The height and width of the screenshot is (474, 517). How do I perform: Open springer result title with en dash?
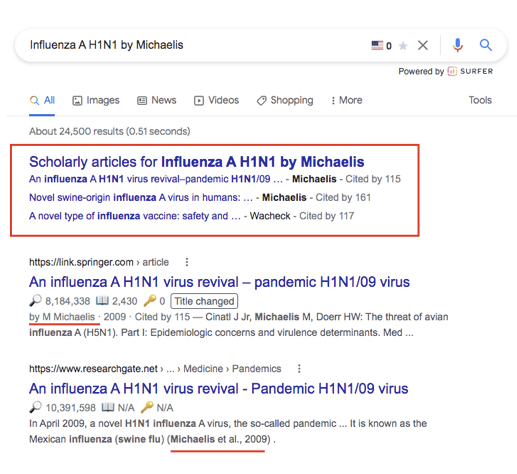click(x=219, y=282)
